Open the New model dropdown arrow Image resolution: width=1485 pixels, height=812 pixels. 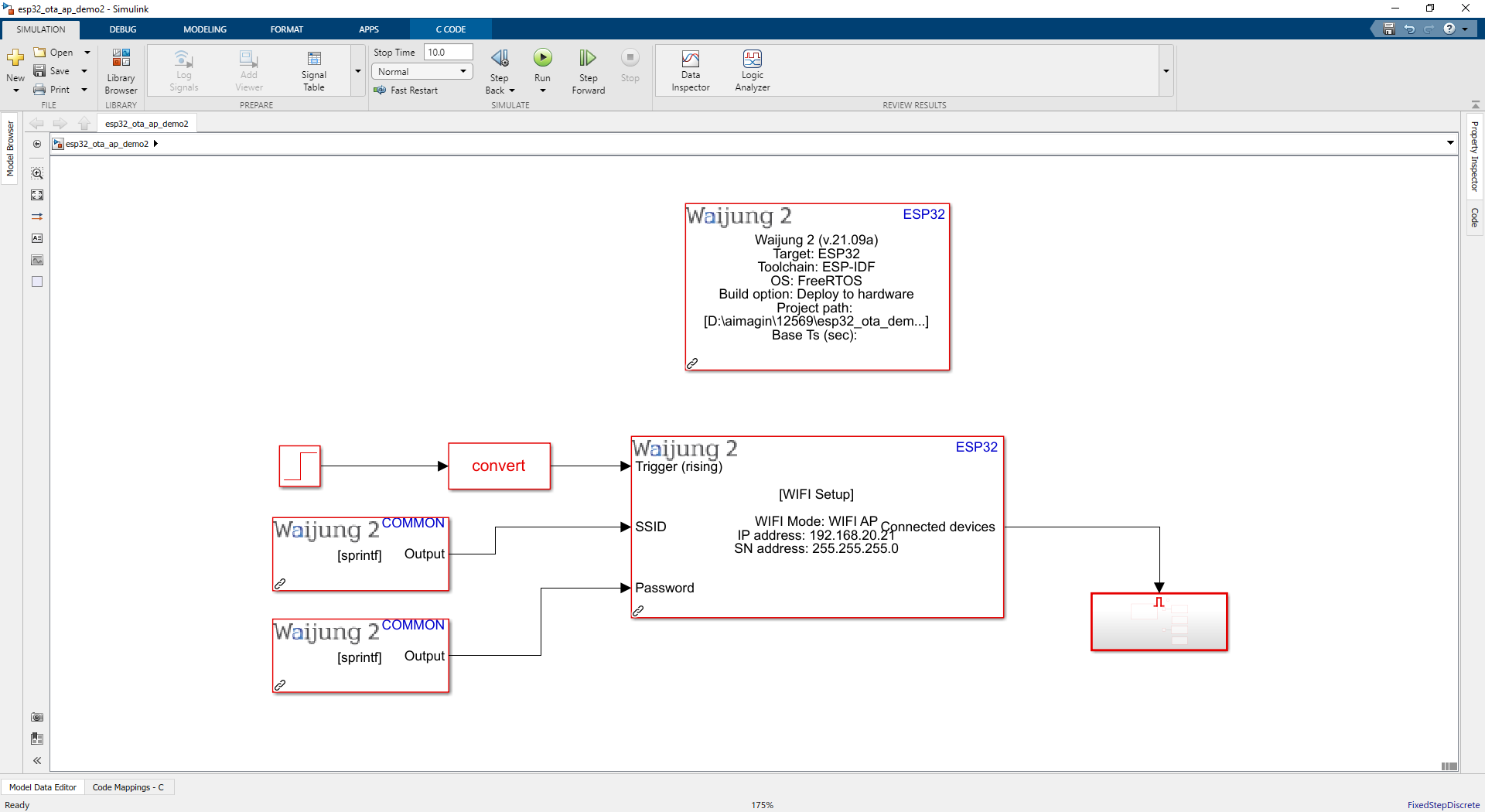click(x=15, y=90)
